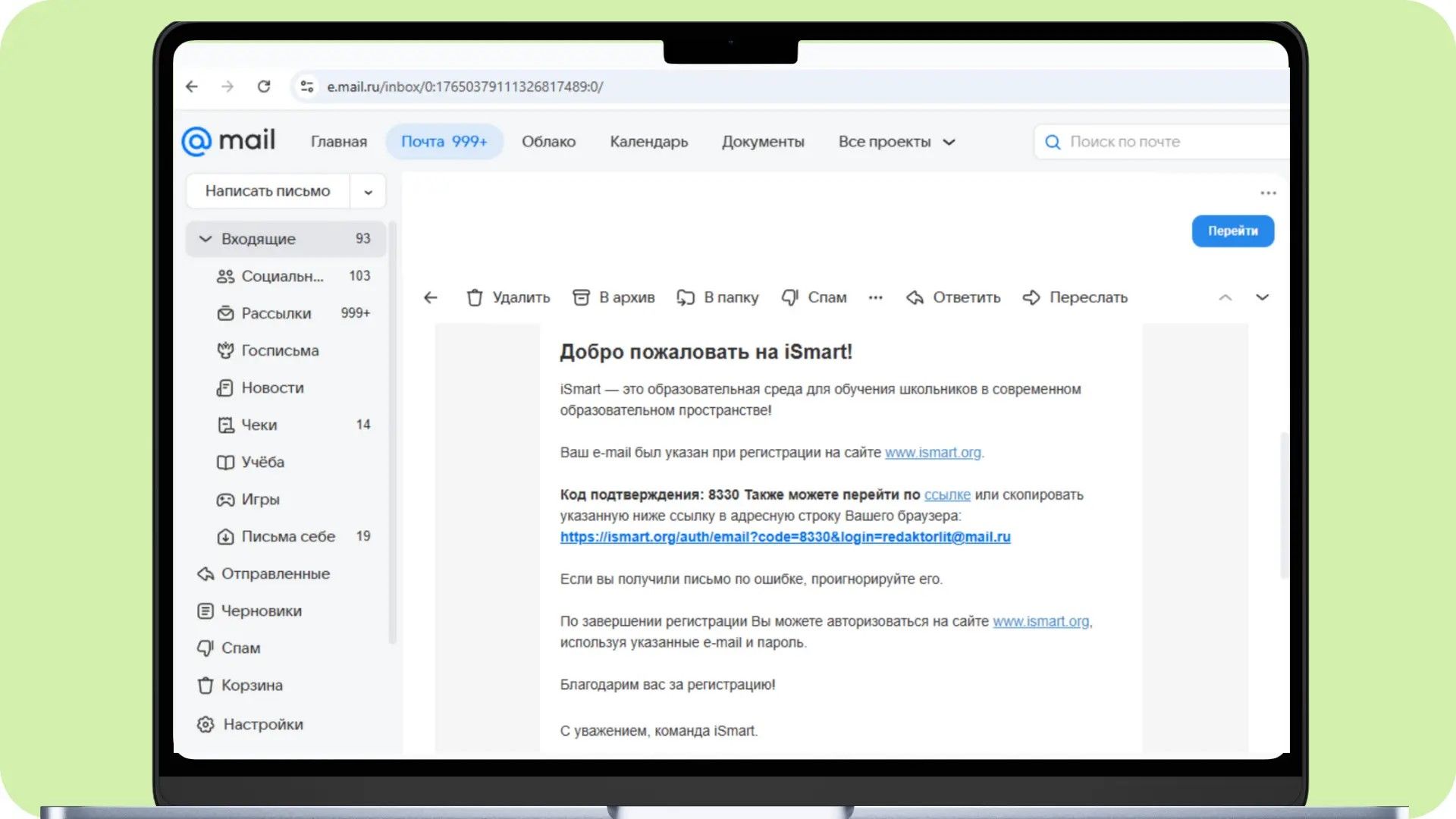Archive this email via the box icon

581,297
